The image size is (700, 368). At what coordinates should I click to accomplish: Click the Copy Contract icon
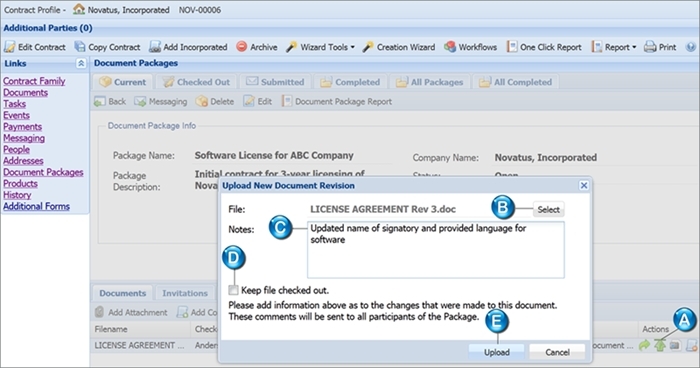click(80, 47)
